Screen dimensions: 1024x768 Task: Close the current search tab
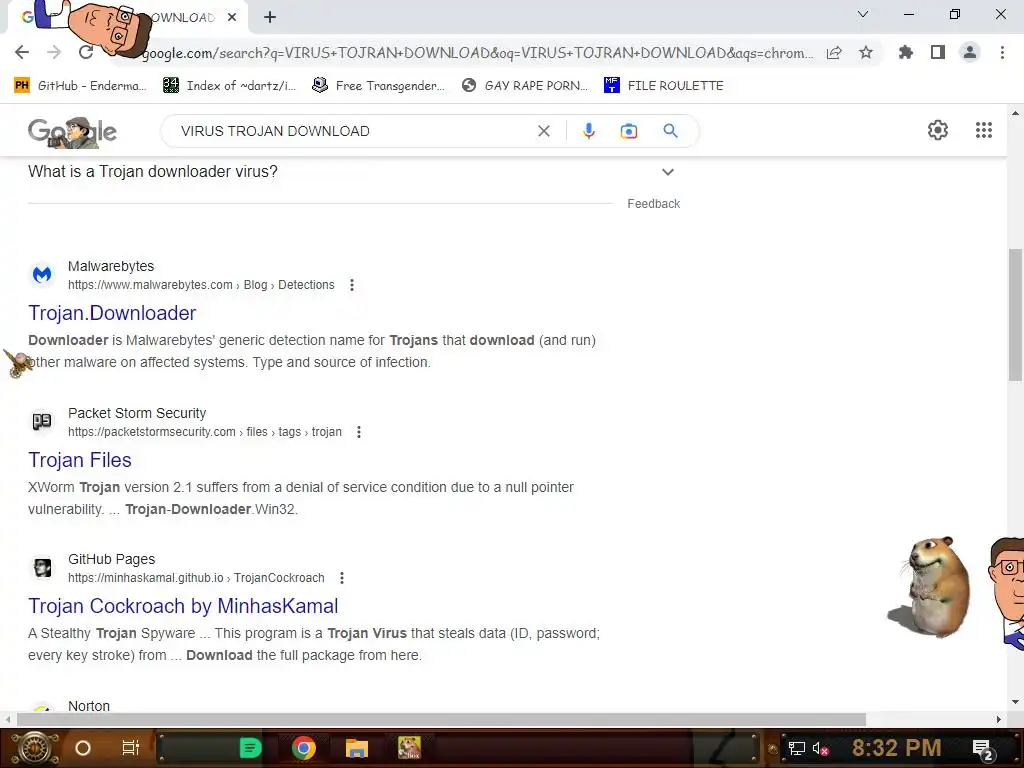click(x=232, y=17)
